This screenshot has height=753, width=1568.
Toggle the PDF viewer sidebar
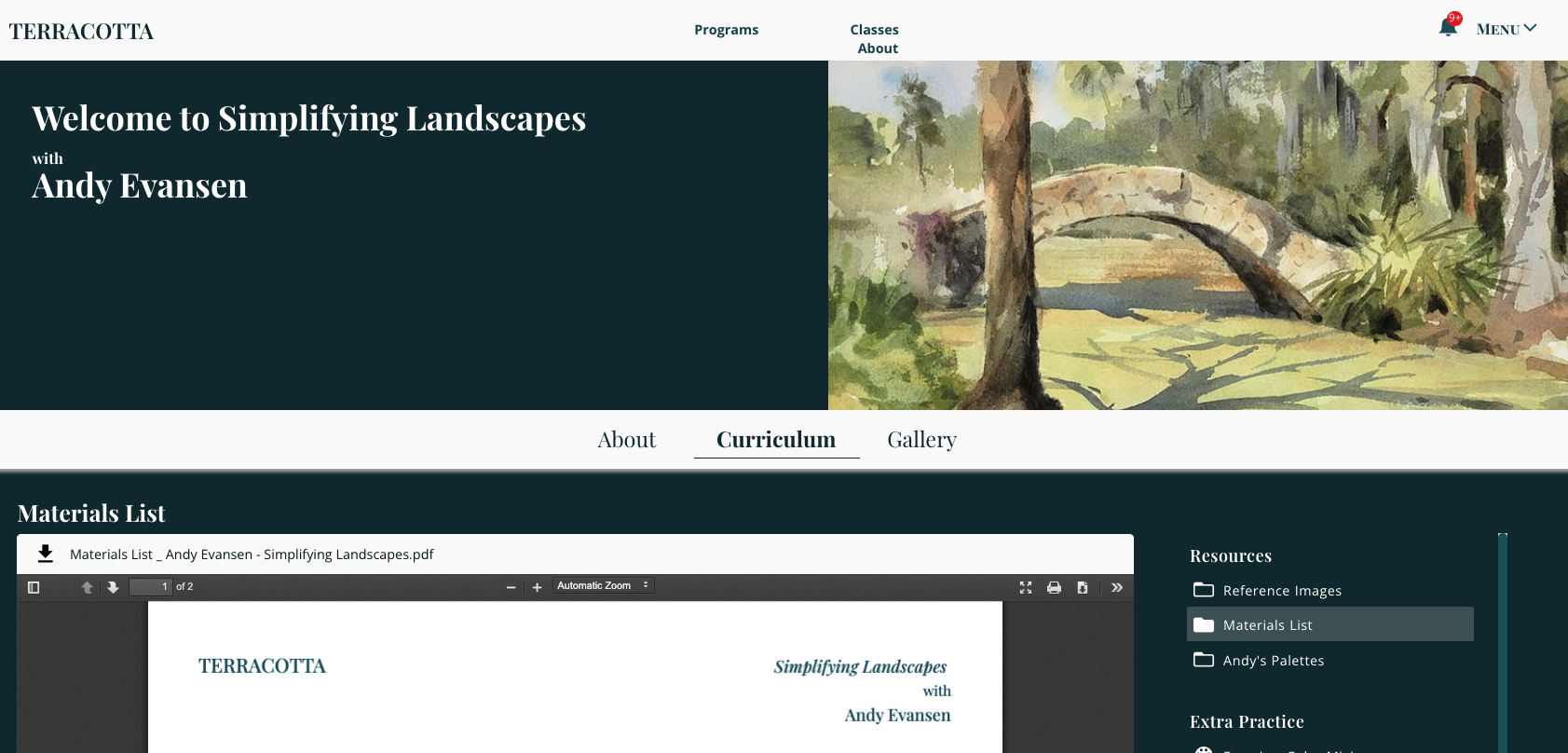pyautogui.click(x=34, y=587)
